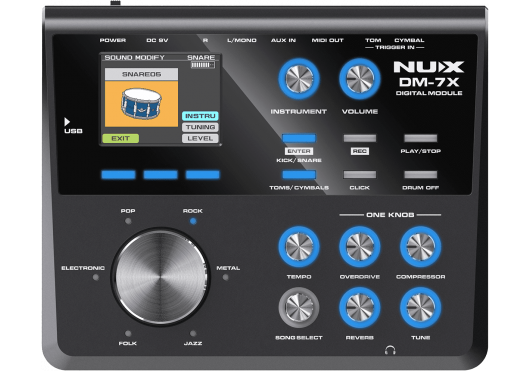Click the DM-7X model text
Screen dimensions: 530x371
[429, 82]
